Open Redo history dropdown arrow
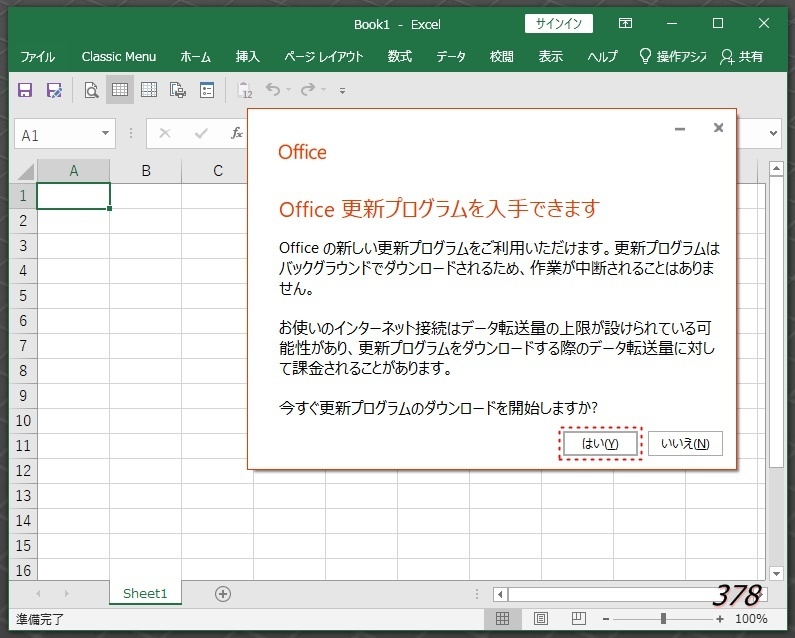This screenshot has height=638, width=795. click(x=323, y=90)
